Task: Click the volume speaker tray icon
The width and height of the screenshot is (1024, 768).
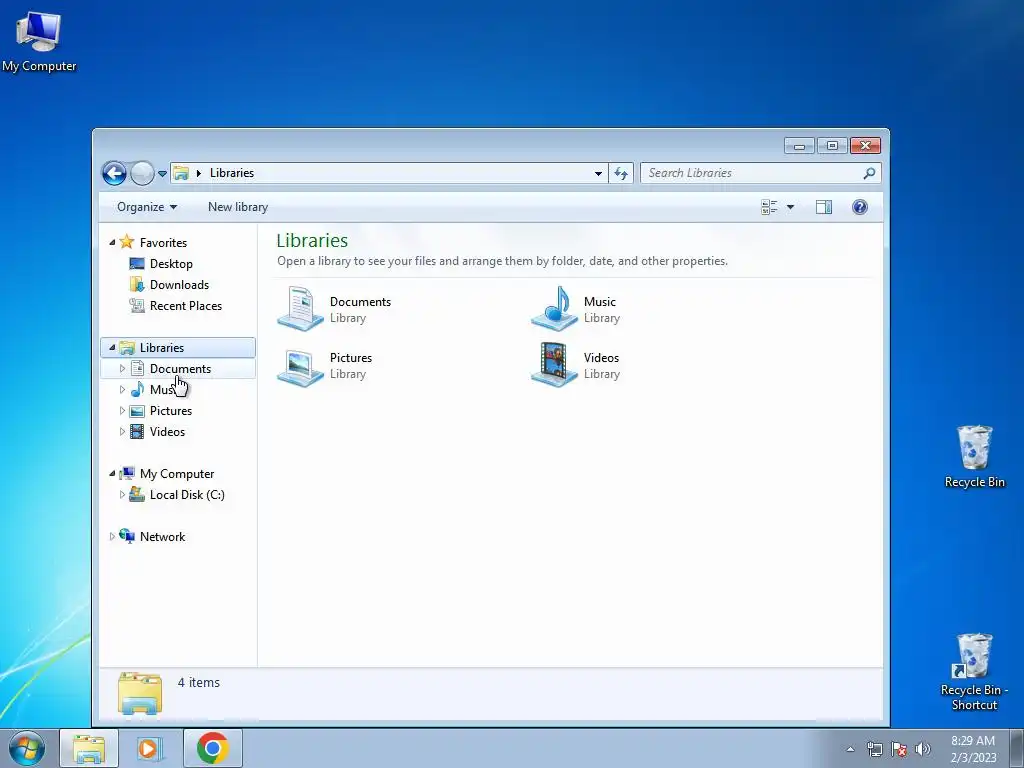Action: 923,749
